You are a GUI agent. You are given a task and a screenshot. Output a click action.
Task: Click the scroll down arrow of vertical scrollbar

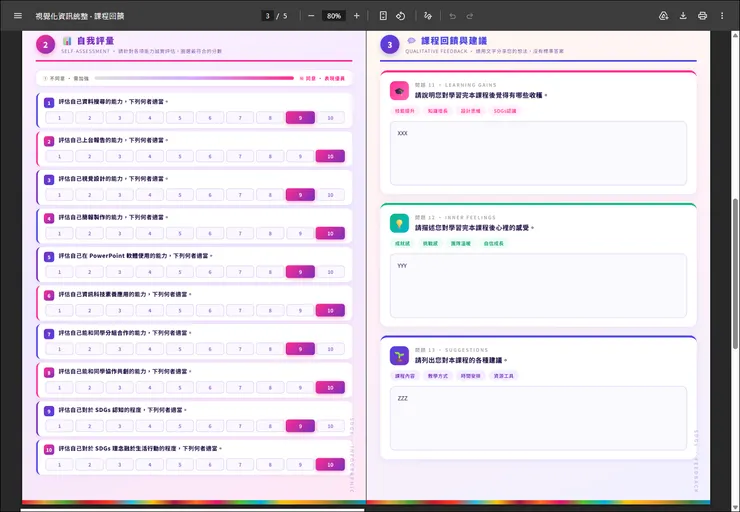(x=735, y=507)
